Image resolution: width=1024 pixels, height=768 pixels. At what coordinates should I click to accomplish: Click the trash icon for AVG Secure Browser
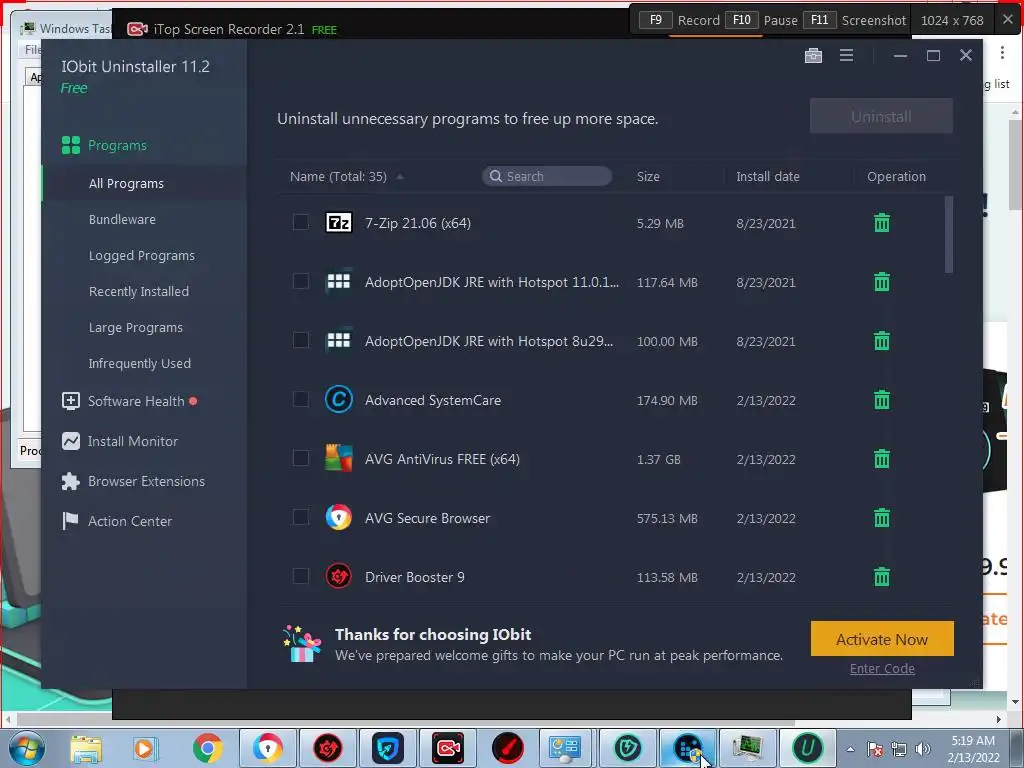click(x=882, y=517)
